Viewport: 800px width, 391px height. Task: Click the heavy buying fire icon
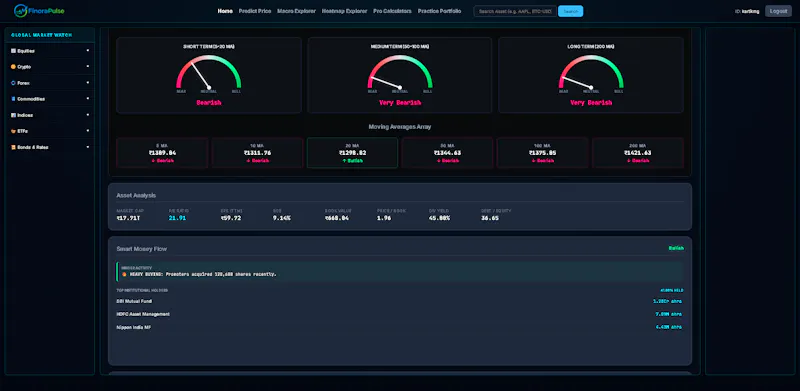click(124, 274)
